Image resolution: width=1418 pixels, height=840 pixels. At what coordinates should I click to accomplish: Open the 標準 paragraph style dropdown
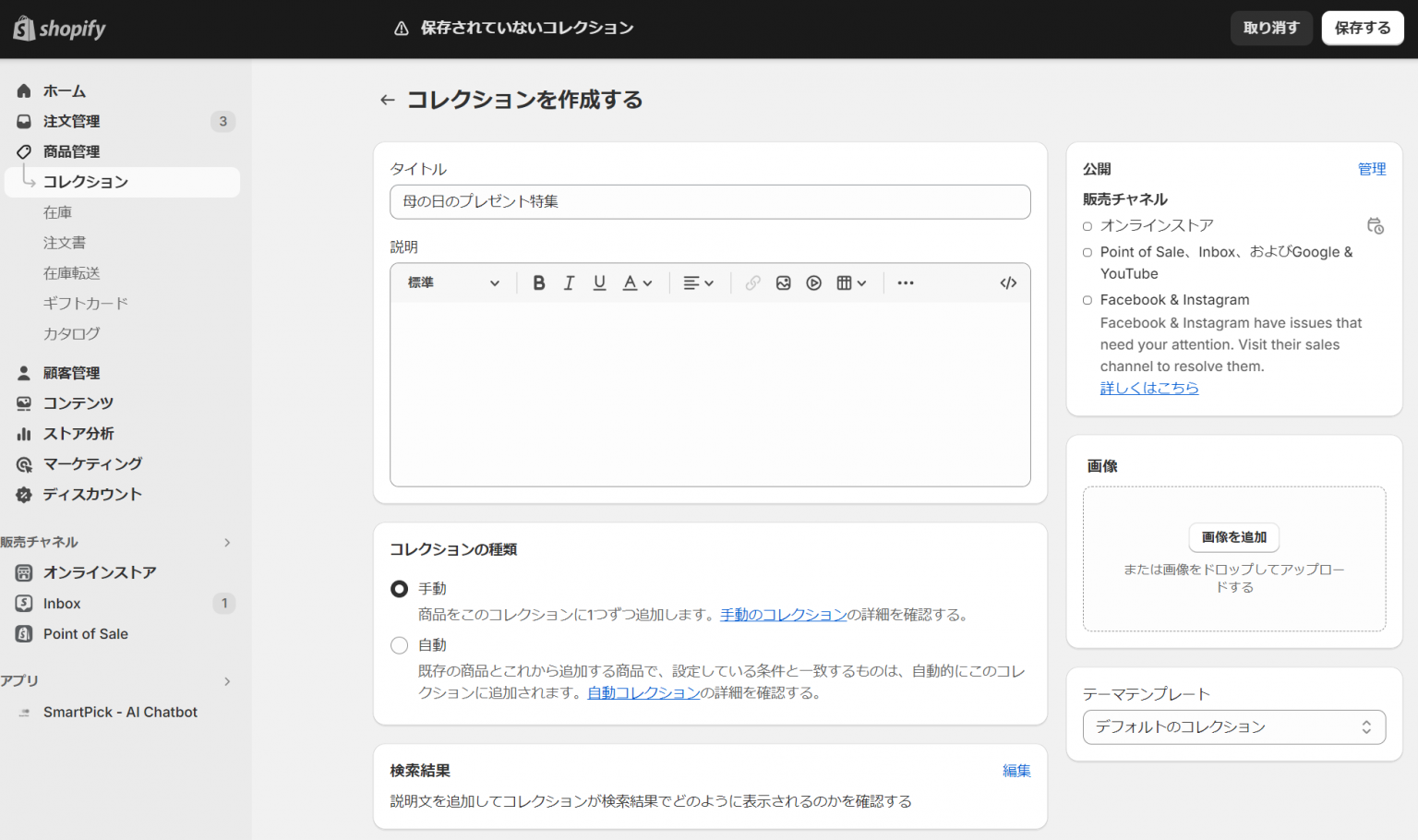coord(452,282)
